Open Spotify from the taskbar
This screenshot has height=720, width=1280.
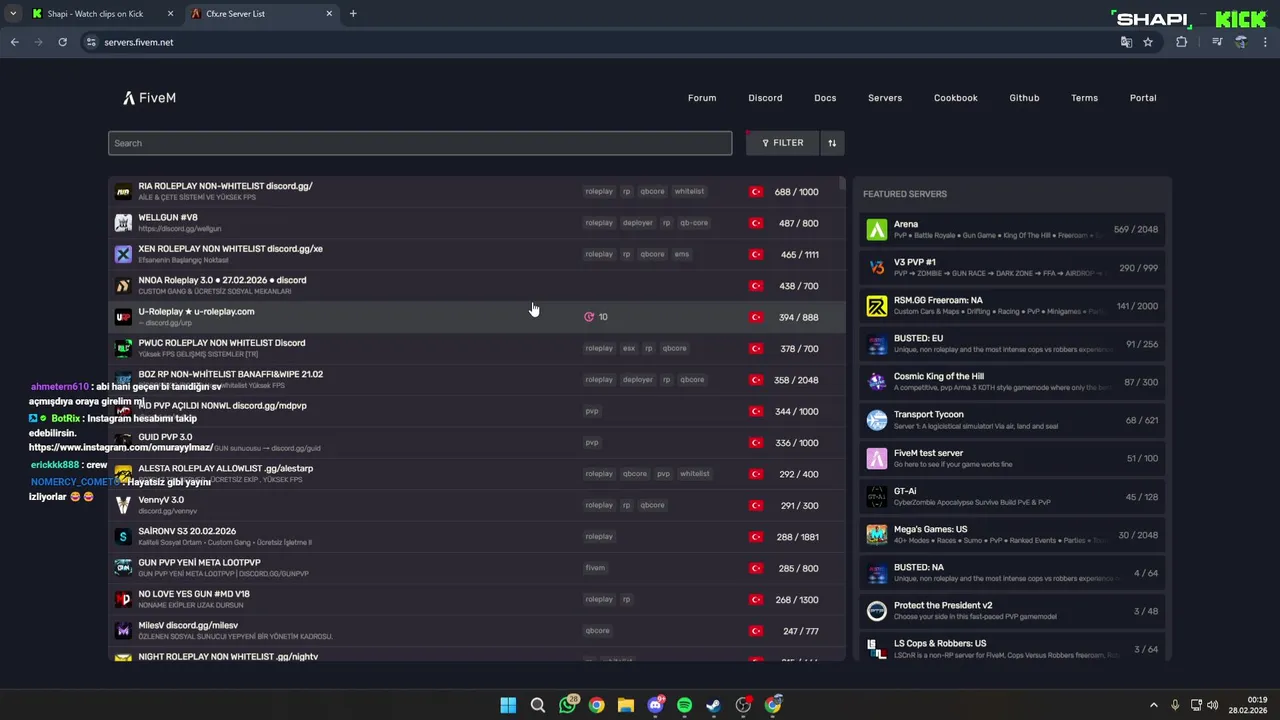[x=684, y=705]
